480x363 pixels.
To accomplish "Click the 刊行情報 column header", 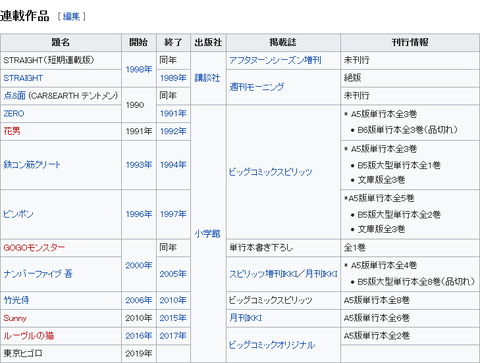I will [x=410, y=42].
